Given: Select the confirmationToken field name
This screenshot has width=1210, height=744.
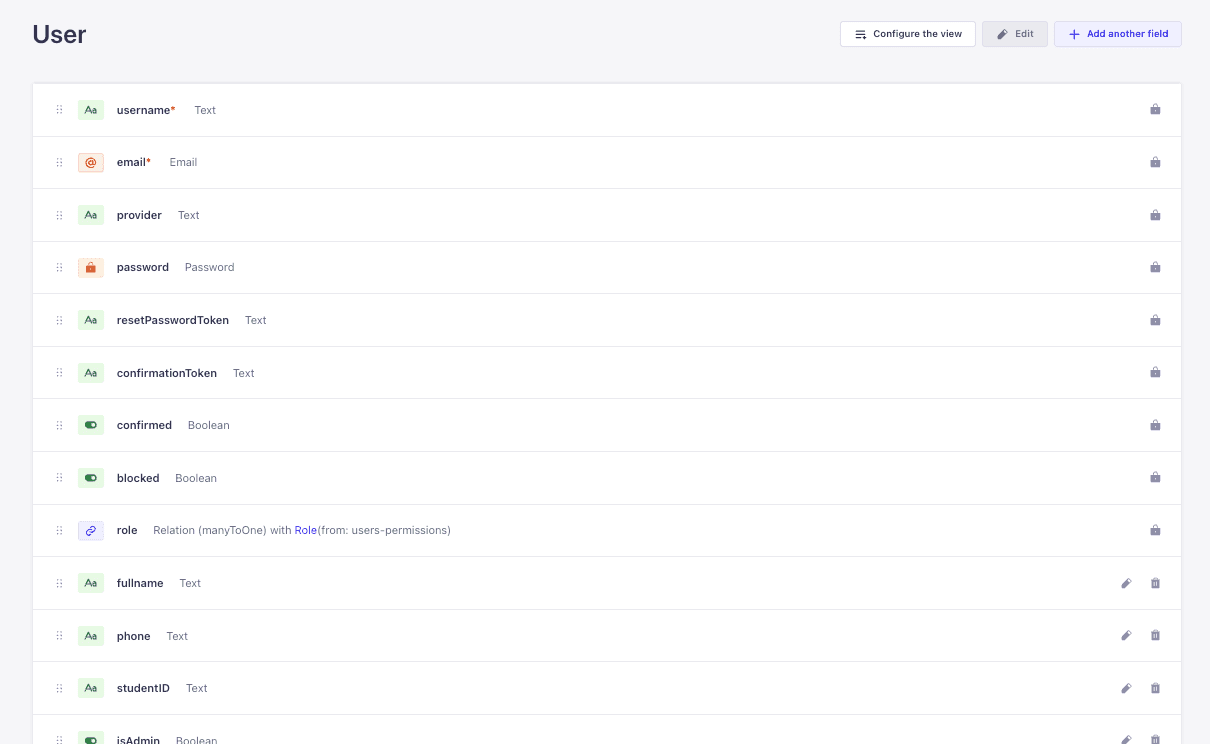Looking at the screenshot, I should click(166, 373).
